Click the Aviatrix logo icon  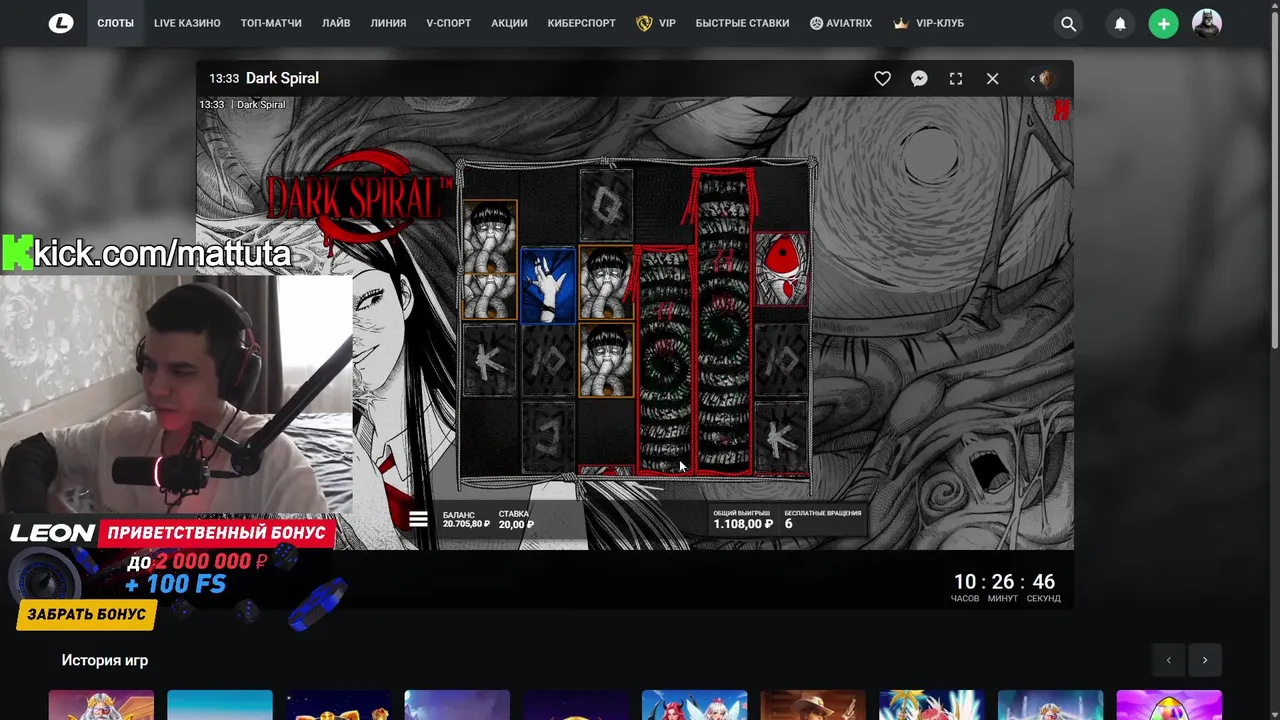816,23
